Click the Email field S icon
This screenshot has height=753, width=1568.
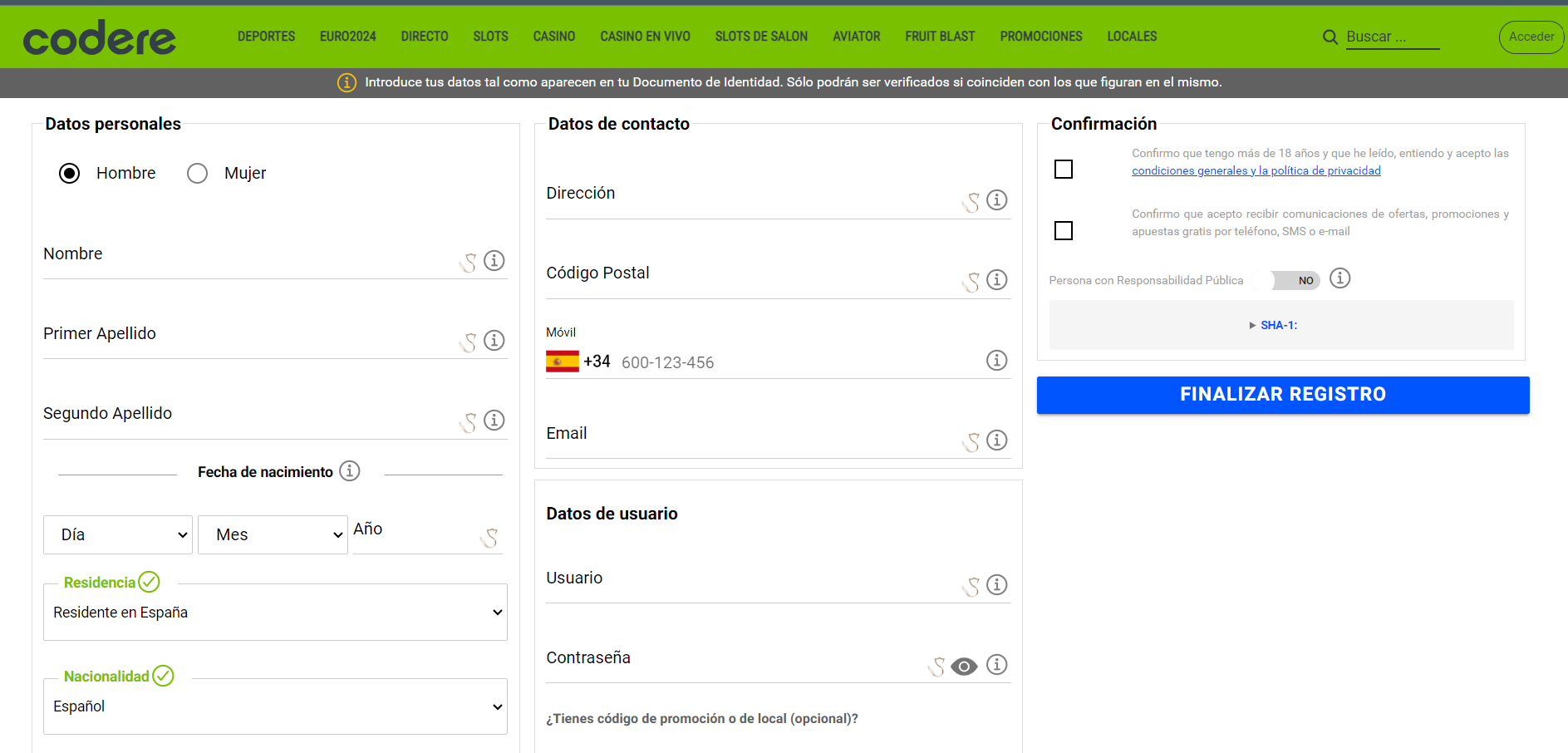pyautogui.click(x=971, y=441)
